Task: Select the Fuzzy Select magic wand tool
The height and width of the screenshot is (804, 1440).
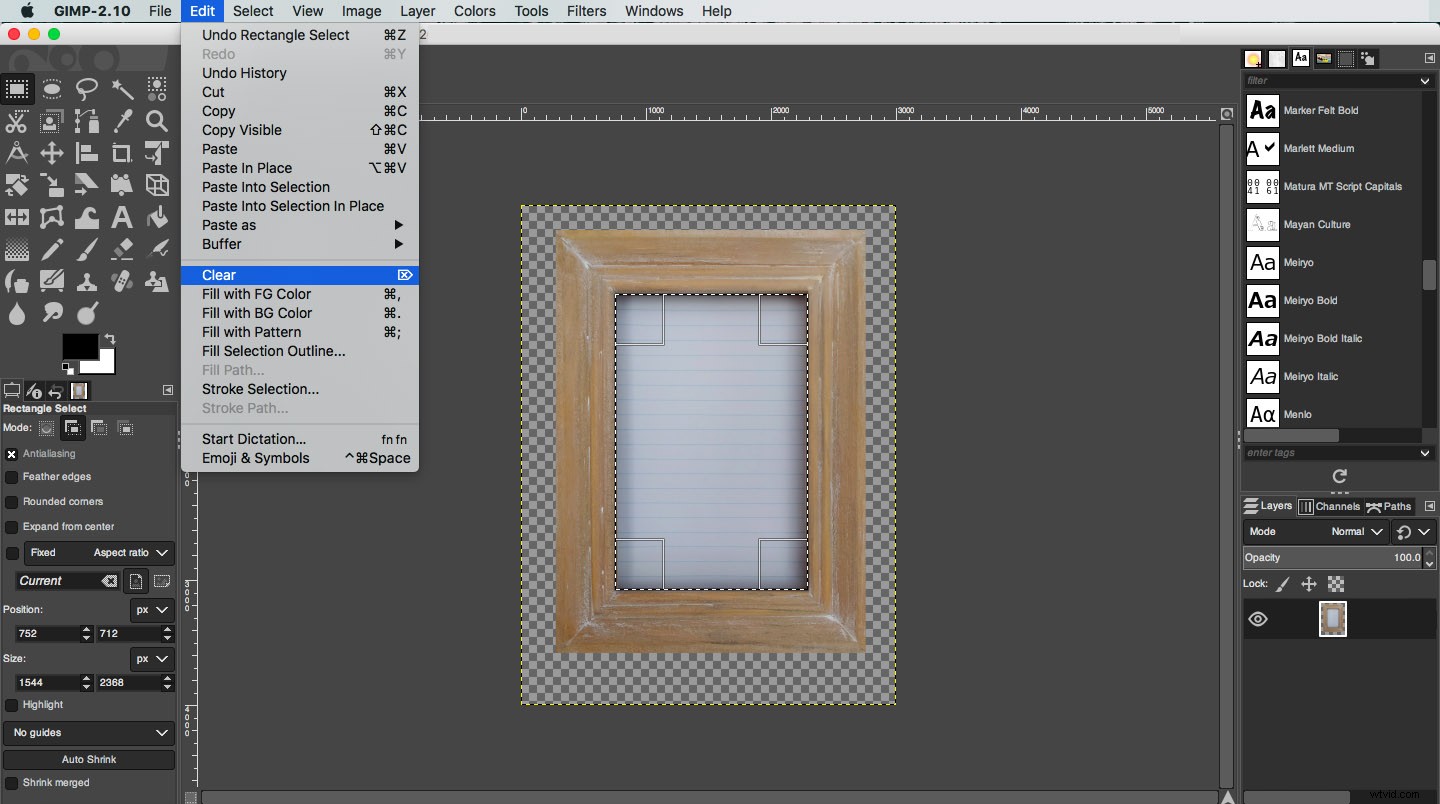Action: click(122, 89)
